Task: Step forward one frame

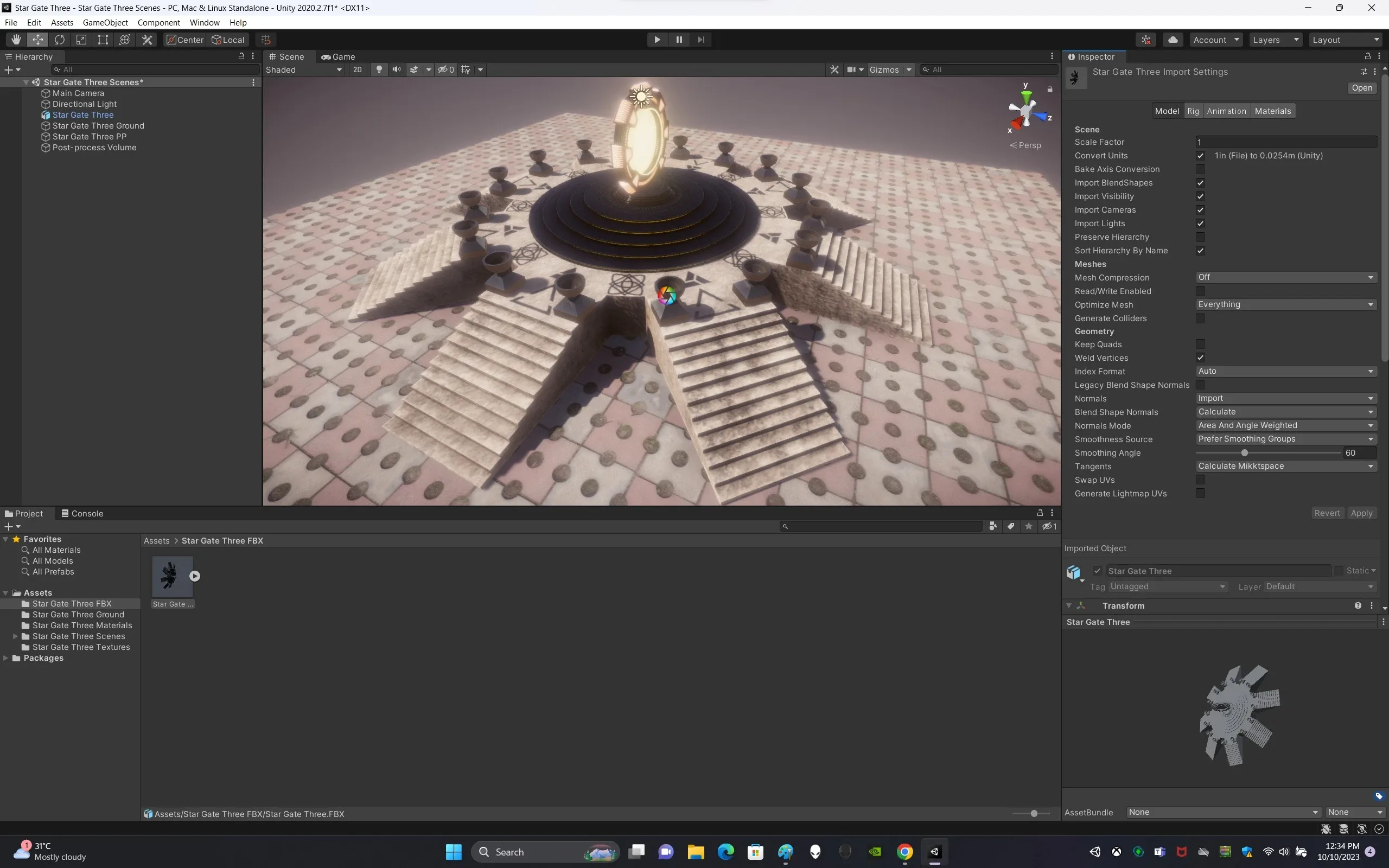Action: (701, 40)
